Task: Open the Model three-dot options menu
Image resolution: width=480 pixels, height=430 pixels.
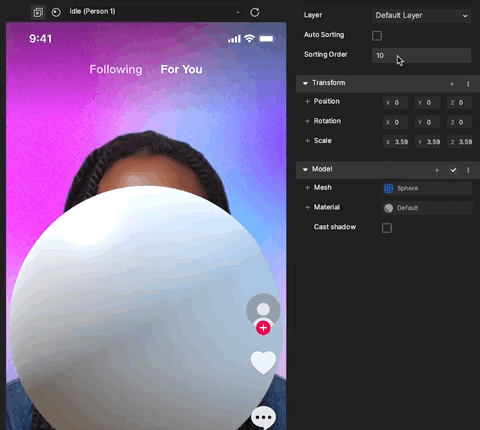Action: pos(468,170)
